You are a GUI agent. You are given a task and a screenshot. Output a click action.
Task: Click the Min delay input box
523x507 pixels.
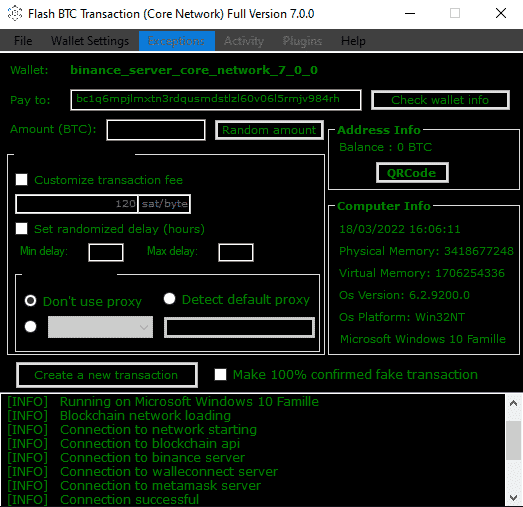106,252
